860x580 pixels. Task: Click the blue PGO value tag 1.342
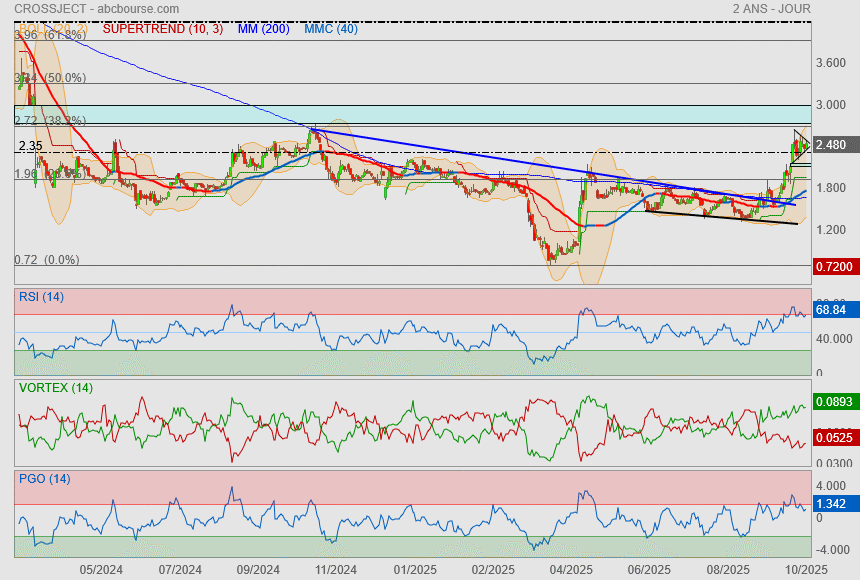(x=831, y=505)
